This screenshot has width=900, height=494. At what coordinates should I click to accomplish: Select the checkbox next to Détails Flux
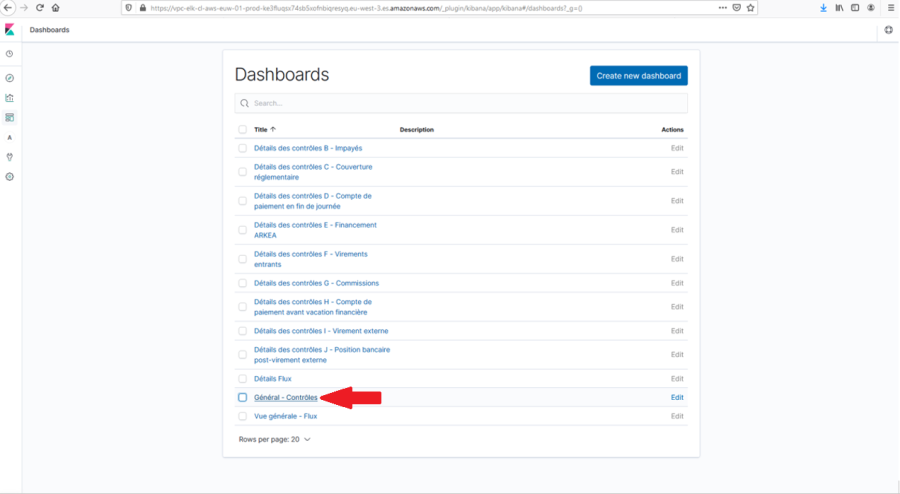242,379
